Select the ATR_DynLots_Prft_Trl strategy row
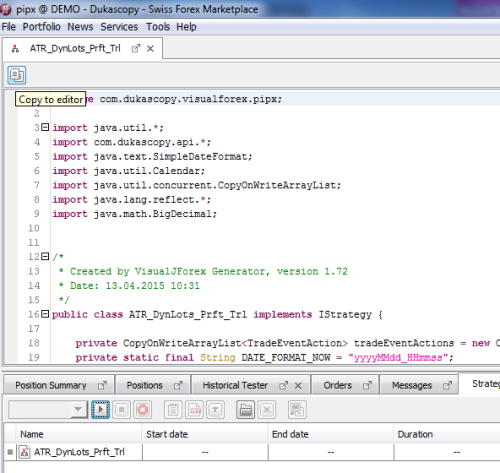 click(x=252, y=452)
